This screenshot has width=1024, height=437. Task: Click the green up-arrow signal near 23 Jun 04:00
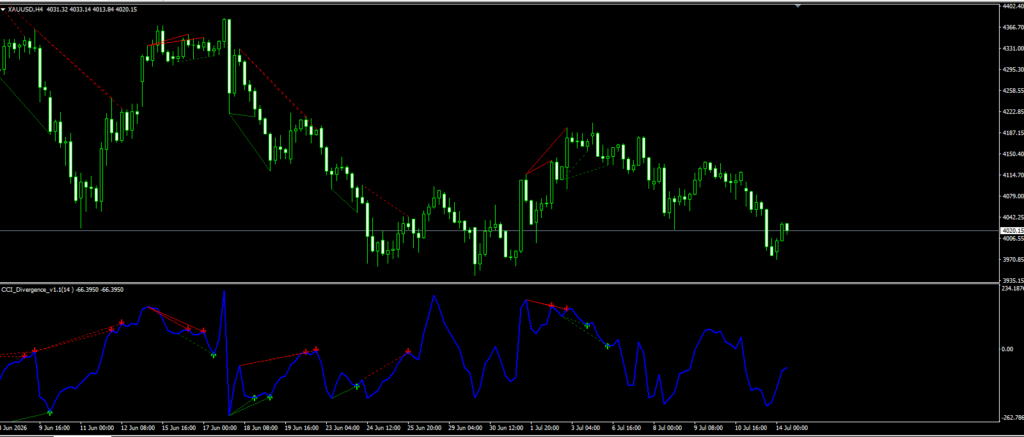click(x=357, y=387)
